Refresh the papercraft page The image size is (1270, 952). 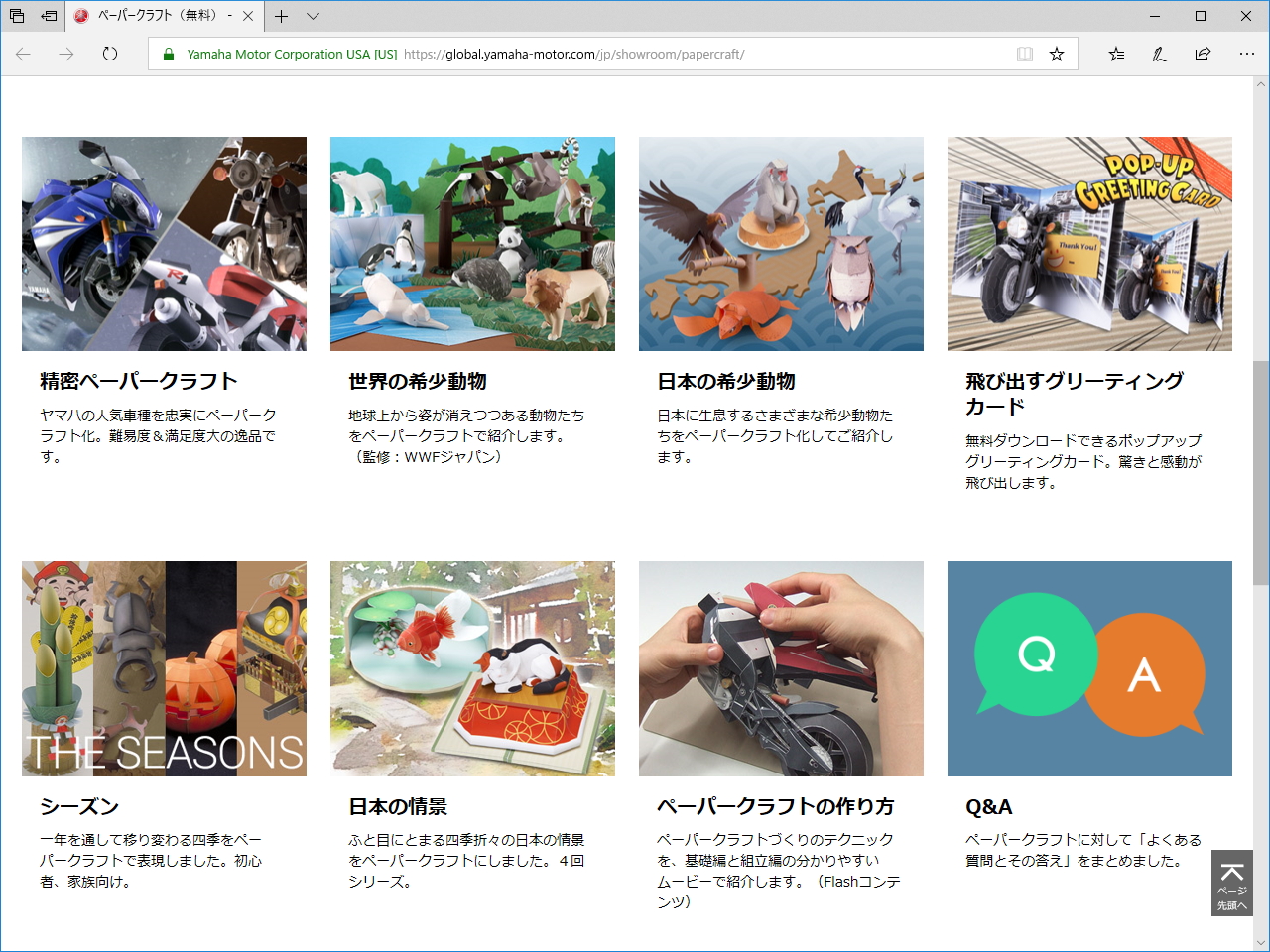(109, 54)
